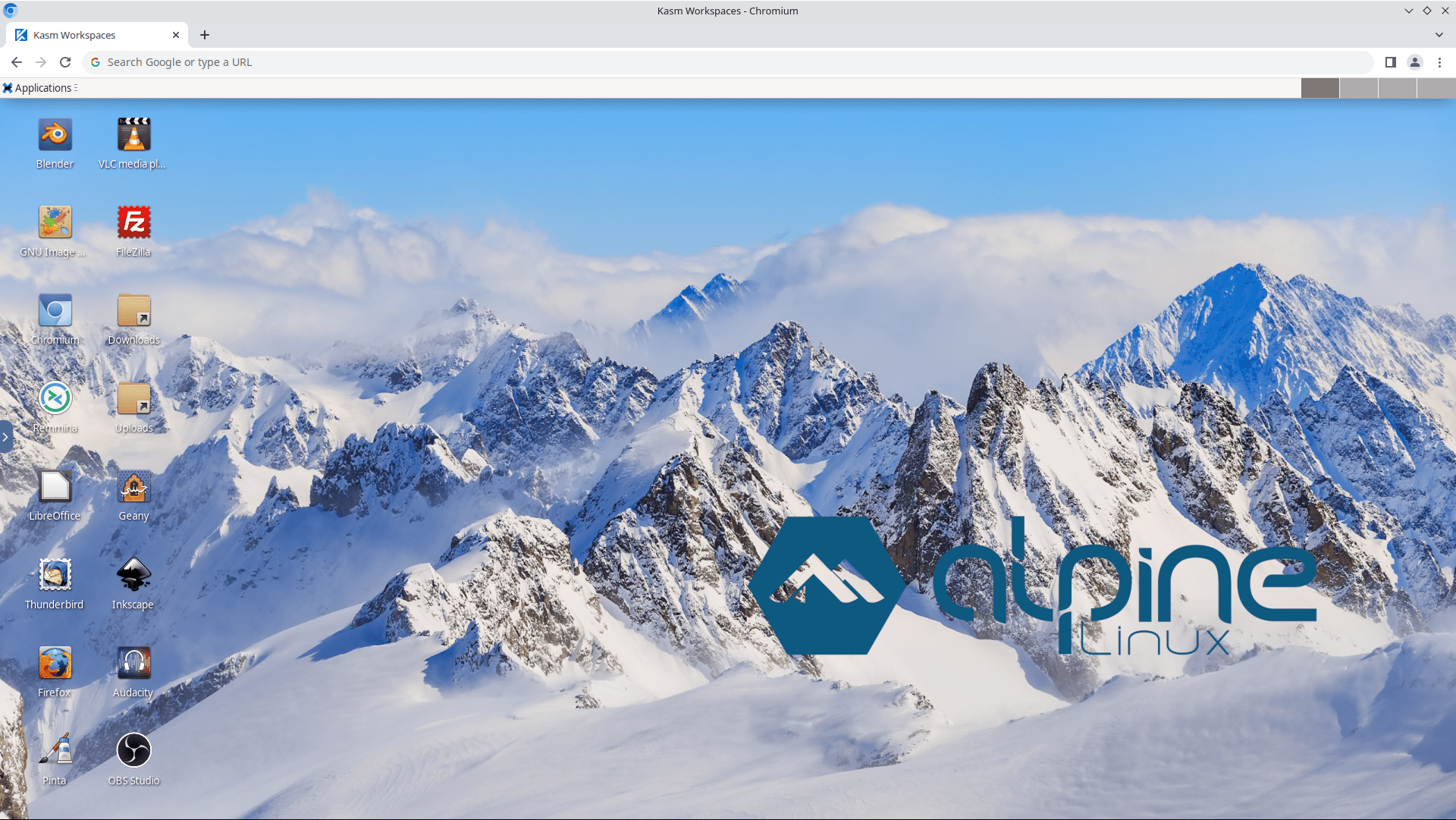Expand the Kasm side control panel arrow
This screenshot has width=1456, height=820.
pos(5,437)
